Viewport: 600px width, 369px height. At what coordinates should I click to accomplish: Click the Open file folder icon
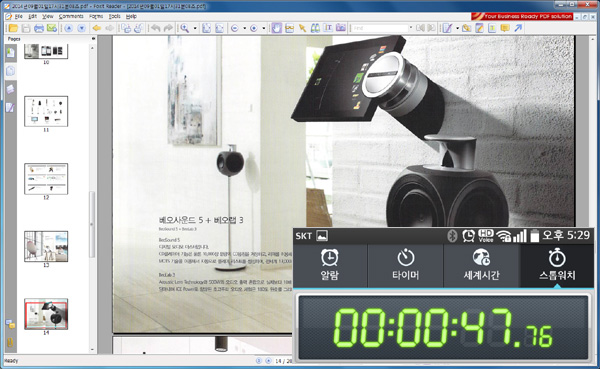13,28
